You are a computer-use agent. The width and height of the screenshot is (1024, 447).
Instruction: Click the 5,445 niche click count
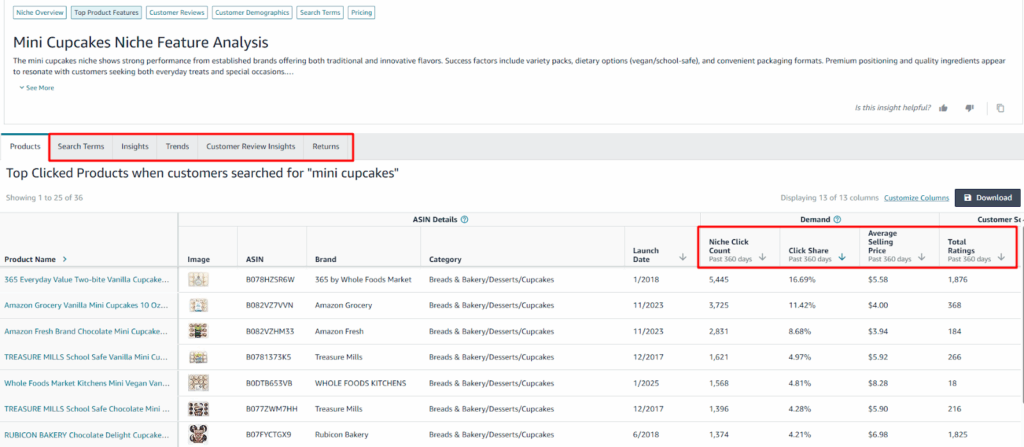click(x=719, y=279)
